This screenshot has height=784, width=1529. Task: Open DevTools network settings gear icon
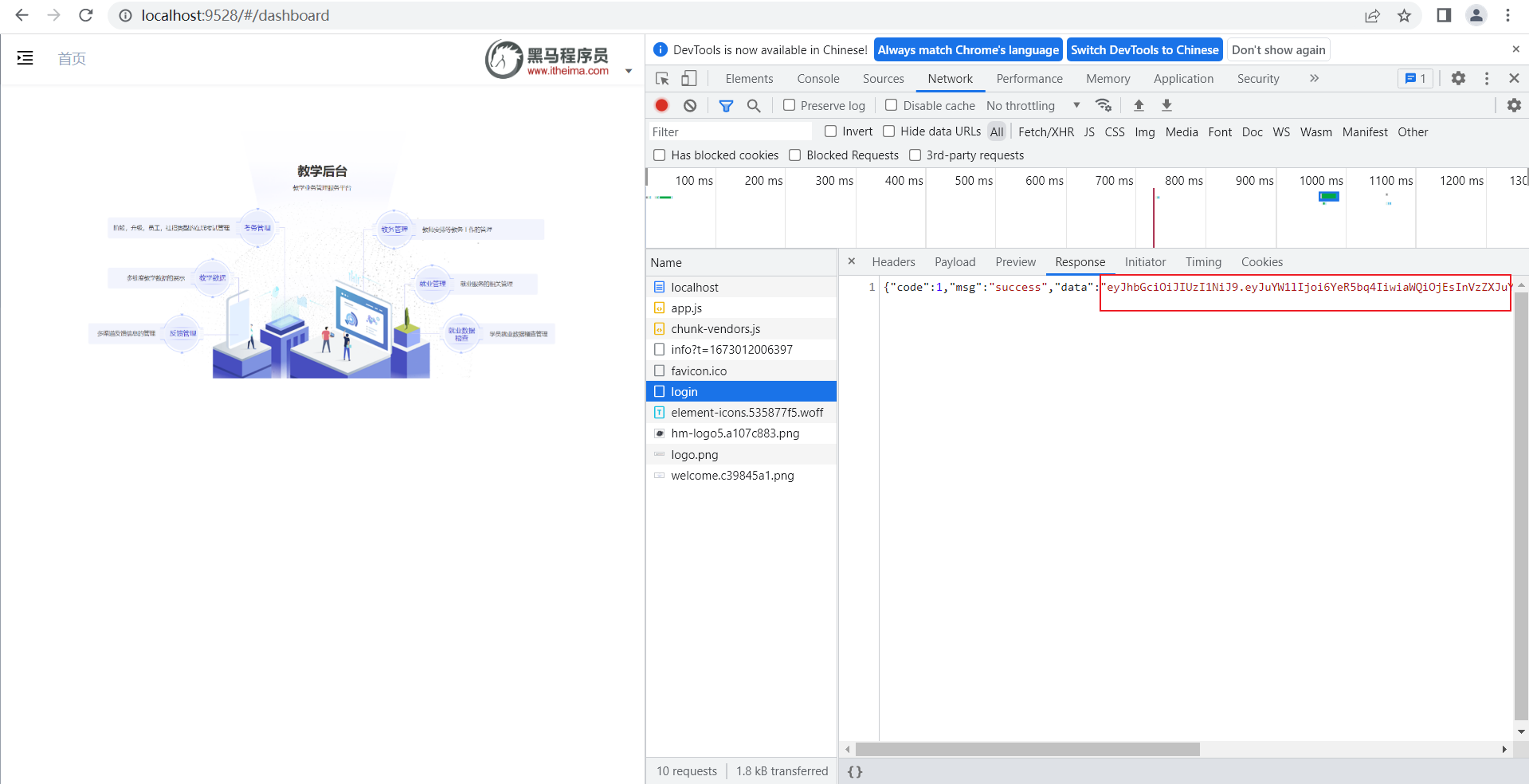tap(1513, 105)
